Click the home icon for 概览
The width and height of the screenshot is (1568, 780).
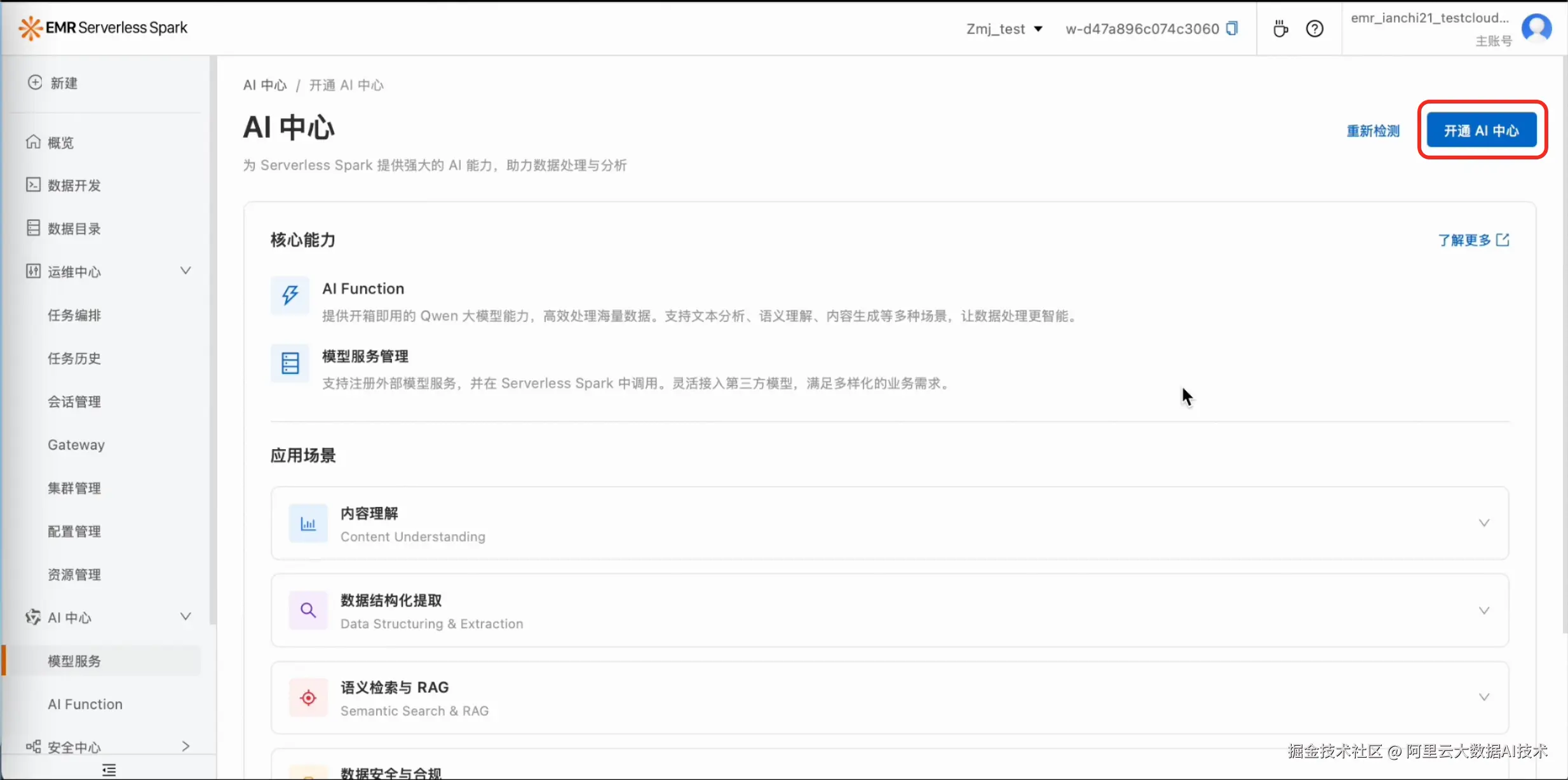coord(33,142)
